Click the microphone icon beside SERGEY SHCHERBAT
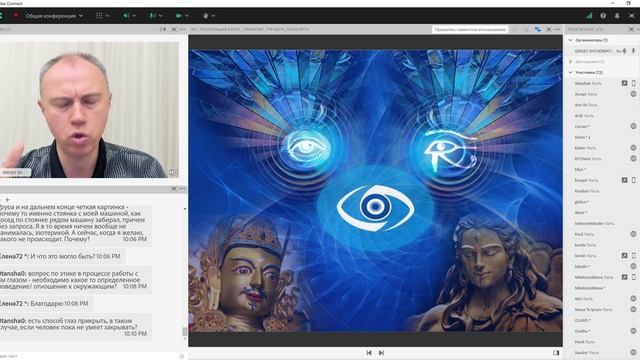Image resolution: width=640 pixels, height=360 pixels. (633, 51)
